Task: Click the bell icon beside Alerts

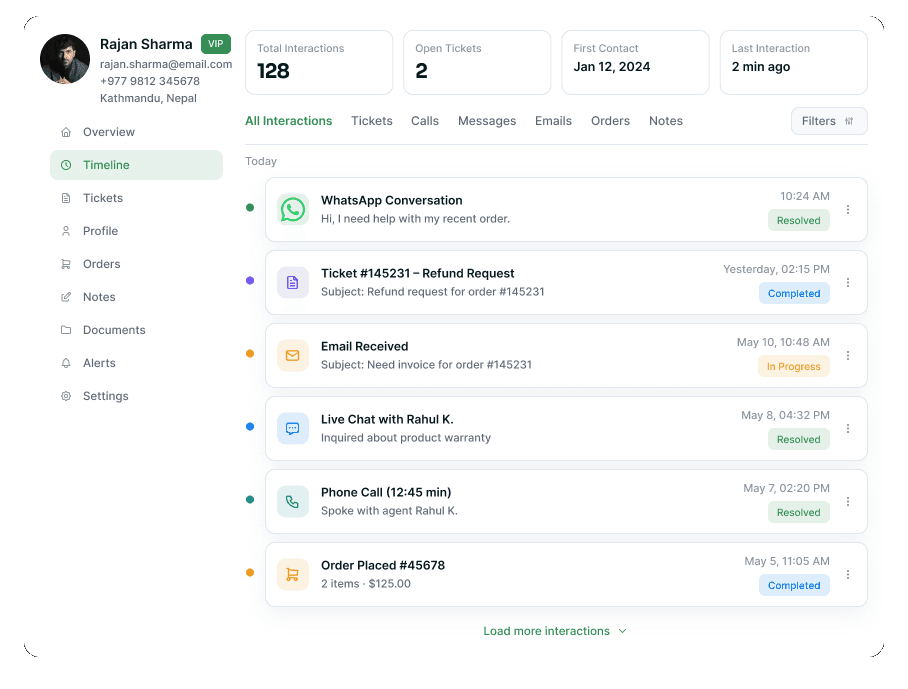Action: [x=66, y=363]
